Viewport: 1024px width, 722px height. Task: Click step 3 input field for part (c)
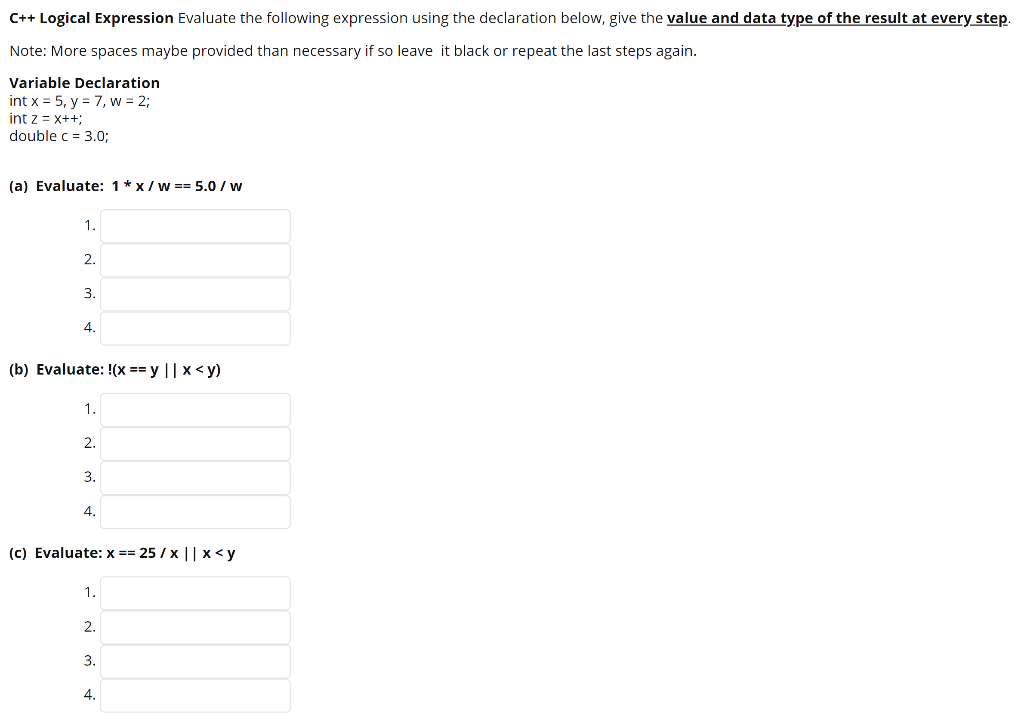pyautogui.click(x=195, y=660)
